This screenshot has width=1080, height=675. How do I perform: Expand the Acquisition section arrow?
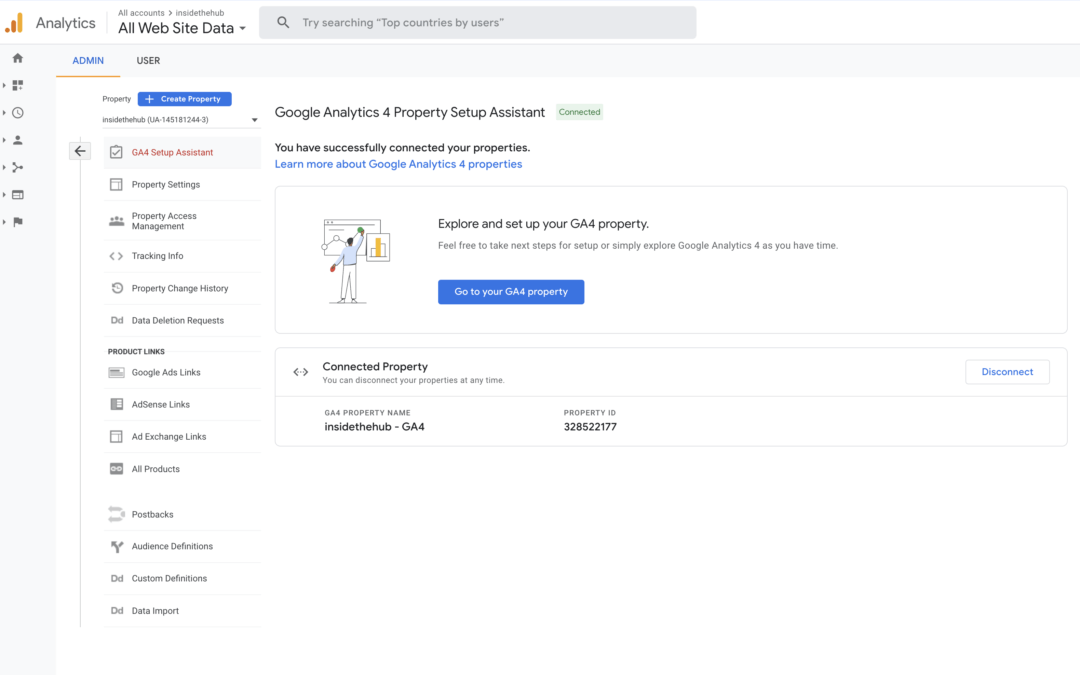point(4,167)
